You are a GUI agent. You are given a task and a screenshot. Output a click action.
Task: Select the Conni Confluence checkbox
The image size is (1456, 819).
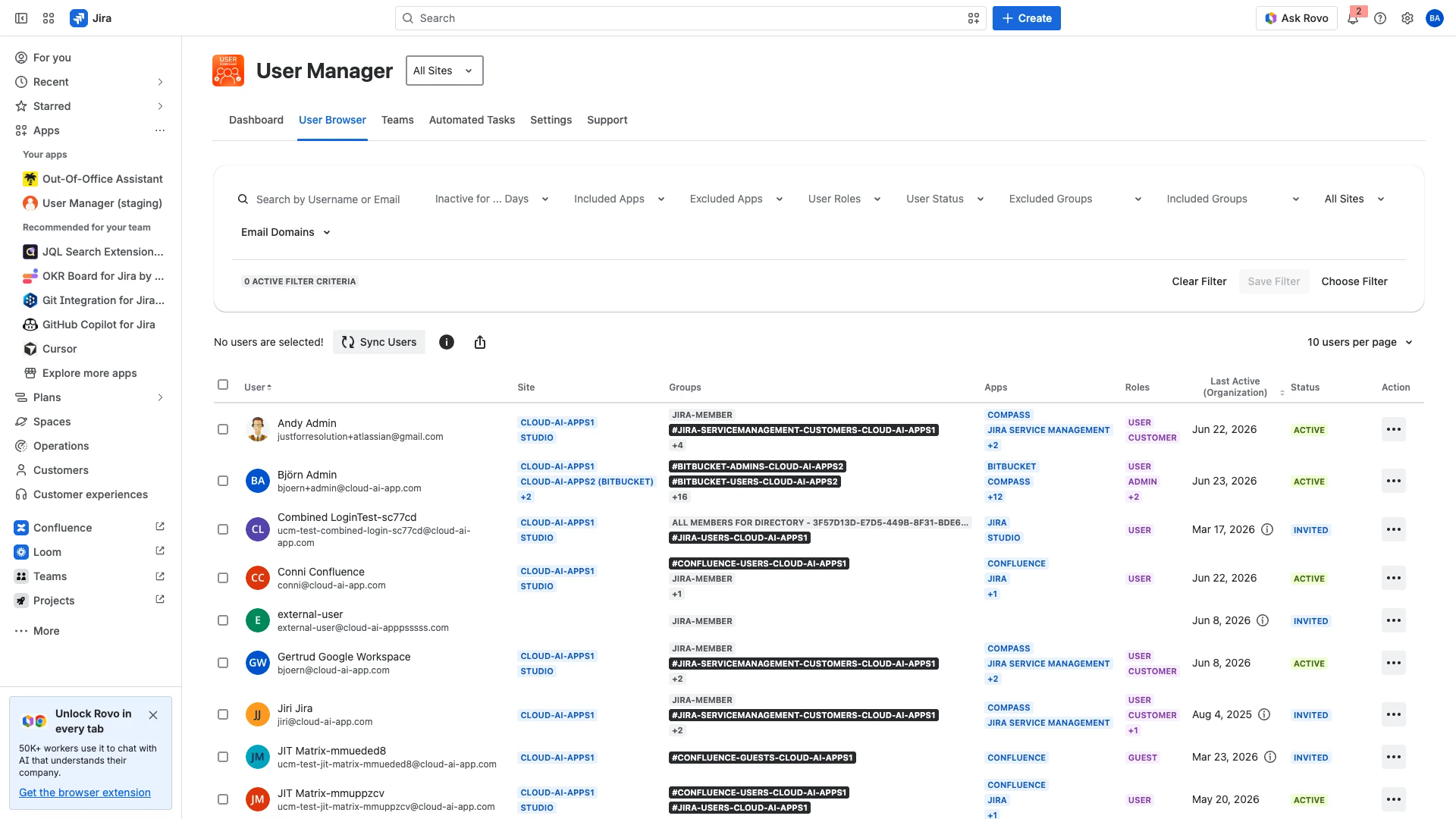point(223,578)
